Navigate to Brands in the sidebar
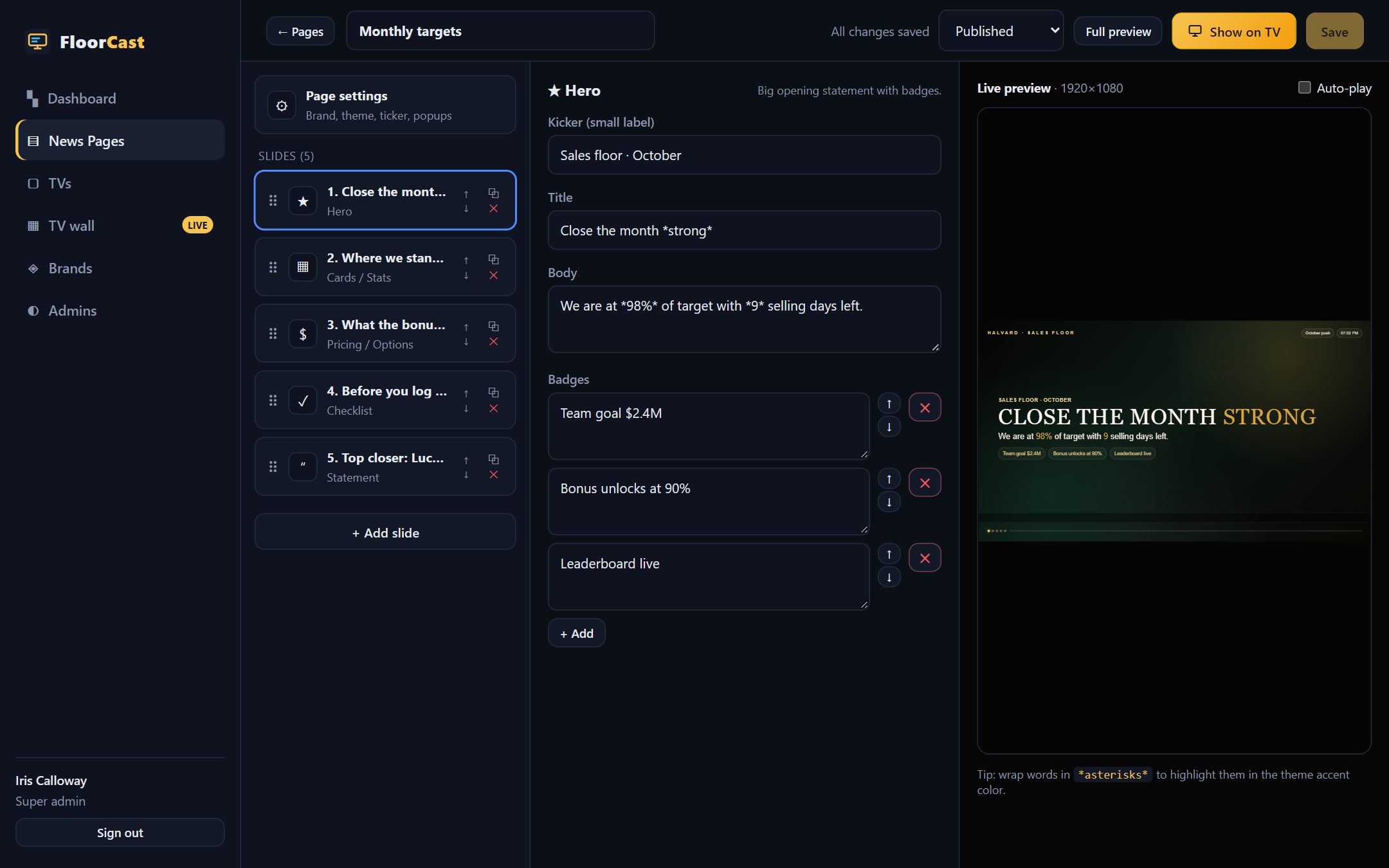Image resolution: width=1389 pixels, height=868 pixels. point(120,268)
